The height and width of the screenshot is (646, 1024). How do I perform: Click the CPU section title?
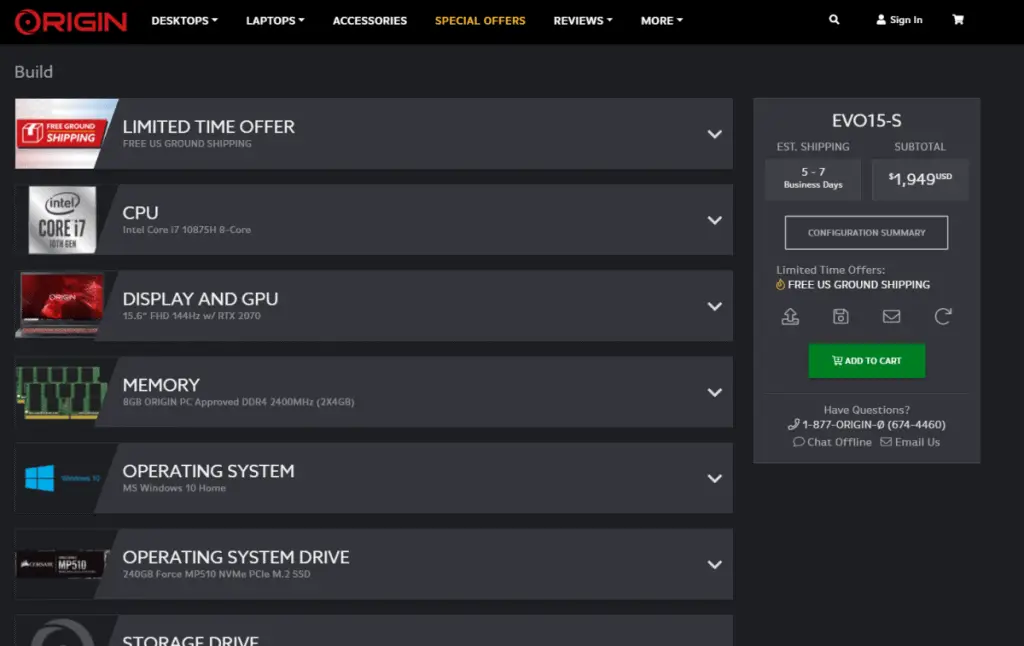pos(140,213)
